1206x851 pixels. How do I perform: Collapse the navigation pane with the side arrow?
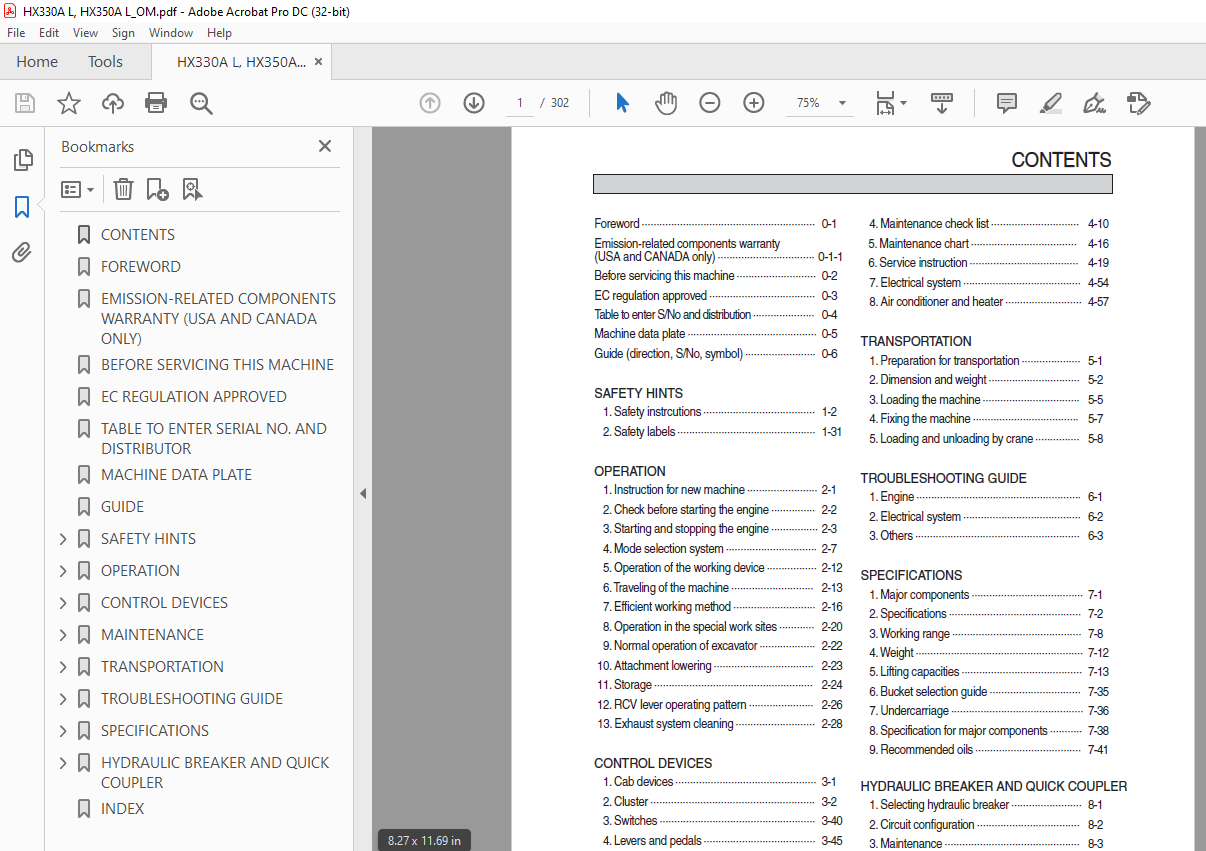point(363,493)
